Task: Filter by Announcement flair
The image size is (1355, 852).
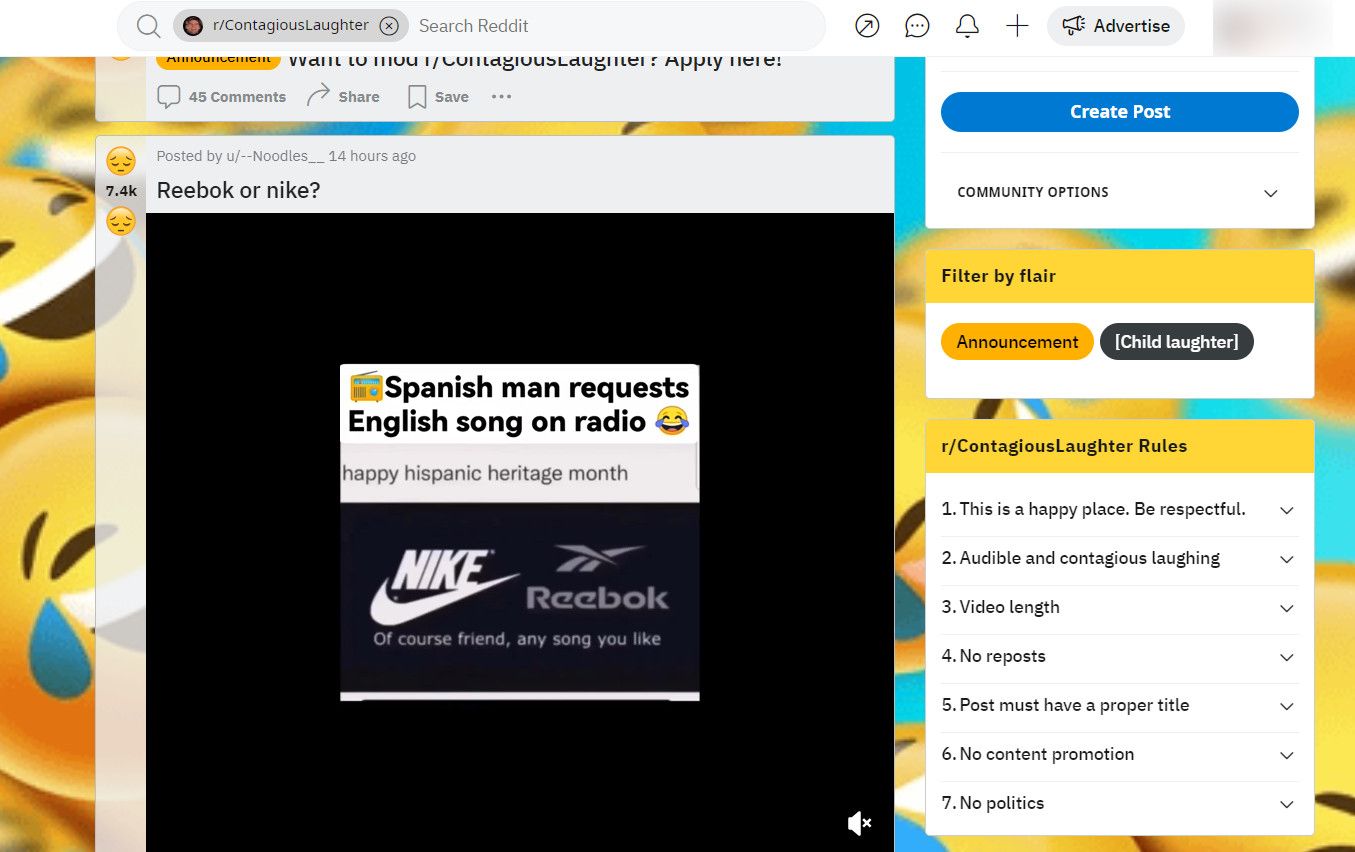Action: (1017, 342)
